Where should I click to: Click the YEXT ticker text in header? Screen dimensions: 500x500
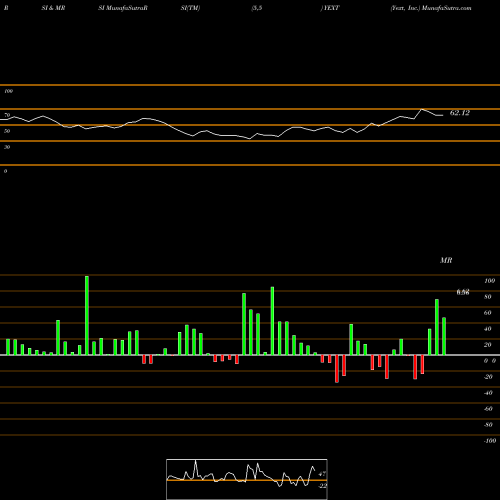[x=331, y=8]
